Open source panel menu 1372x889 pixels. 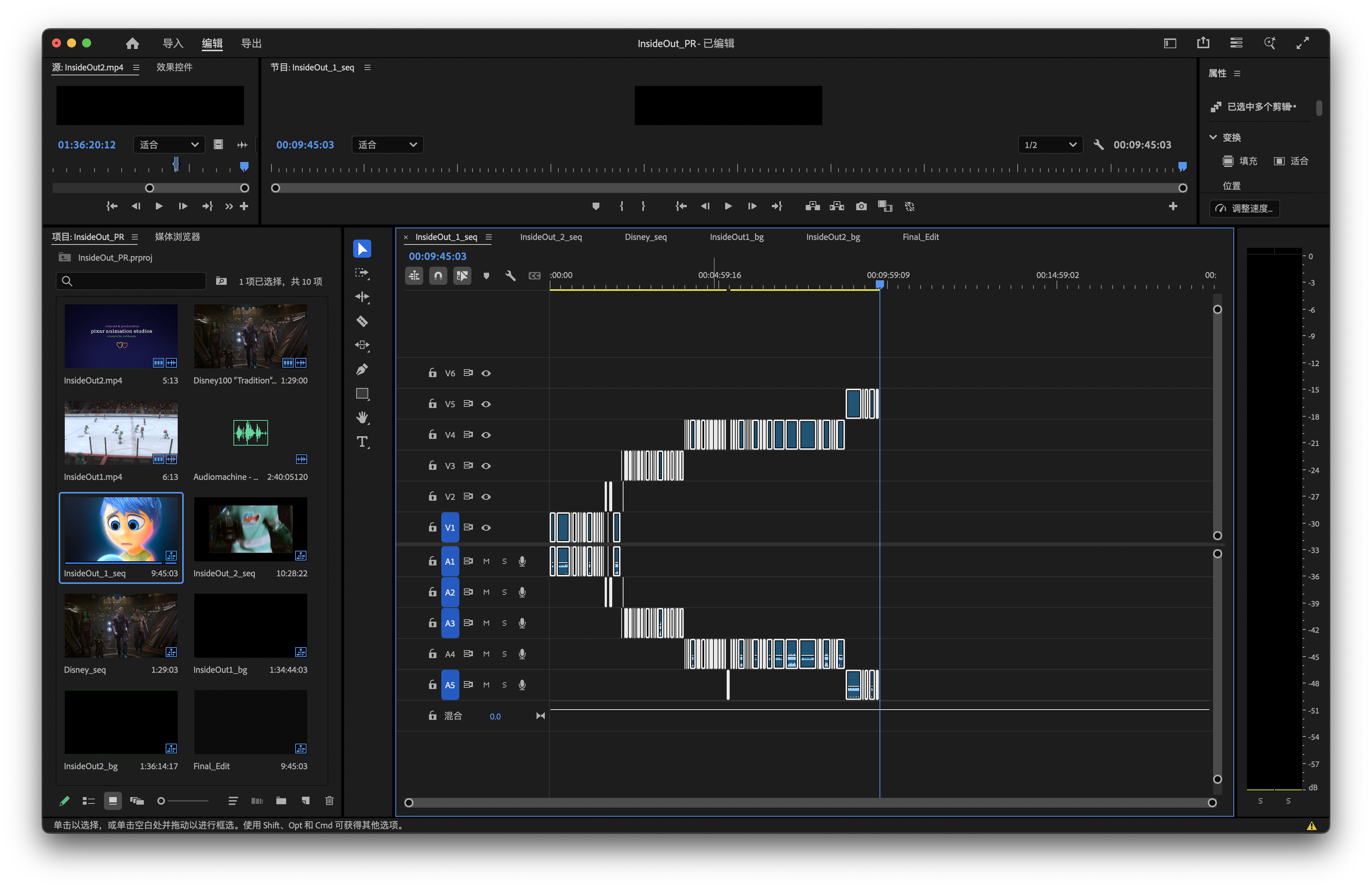coord(136,67)
